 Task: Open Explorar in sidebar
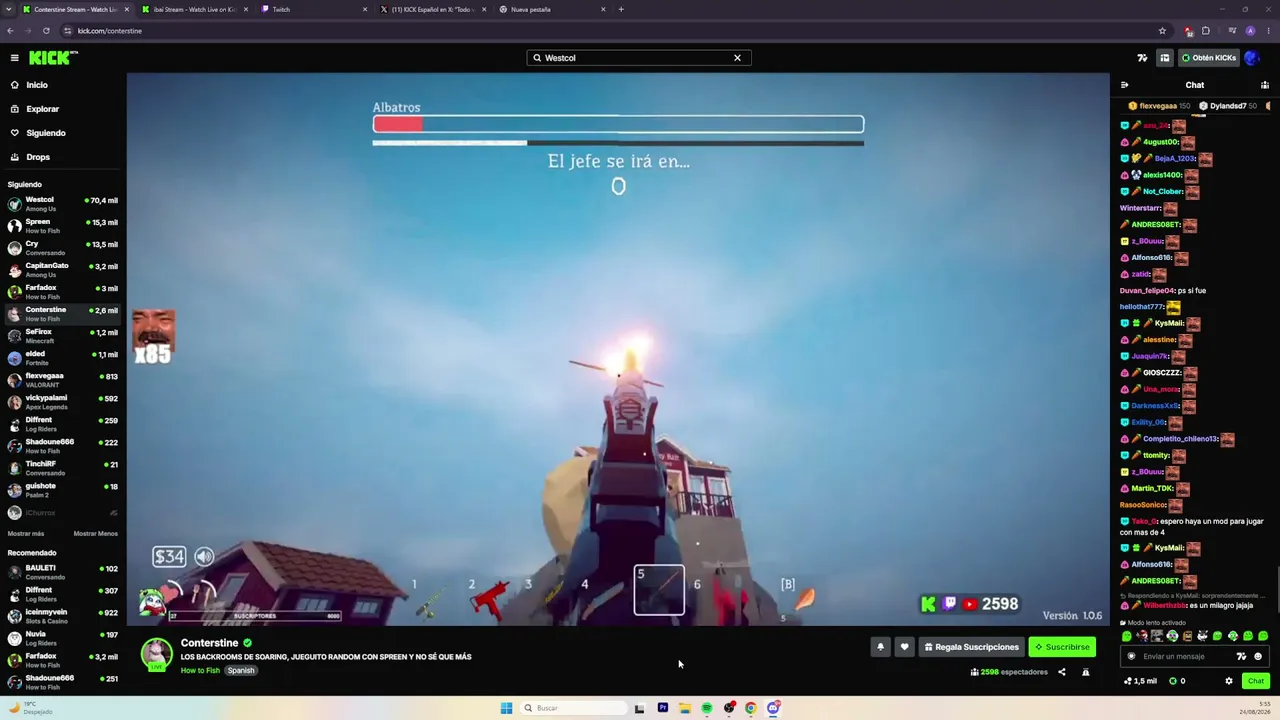click(x=62, y=109)
